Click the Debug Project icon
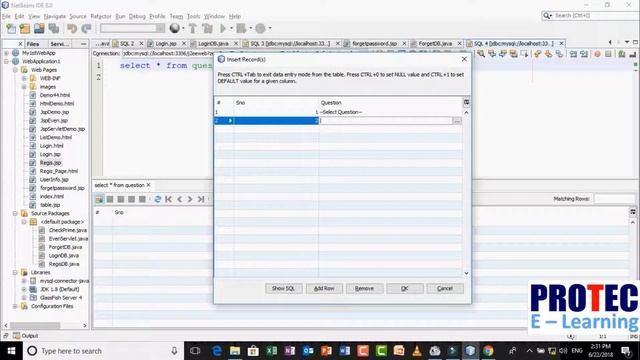Viewport: 640px width, 360px height. (241, 28)
